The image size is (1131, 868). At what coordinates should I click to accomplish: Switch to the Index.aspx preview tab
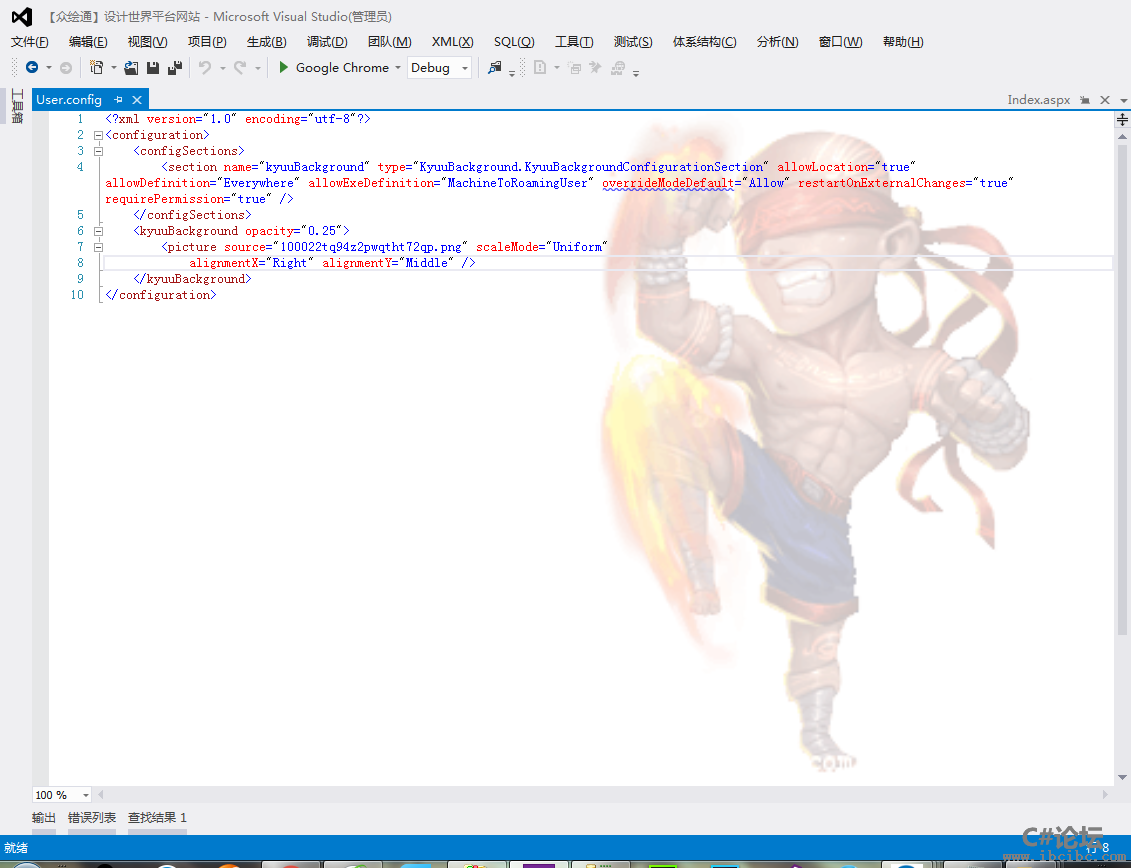click(x=1039, y=100)
